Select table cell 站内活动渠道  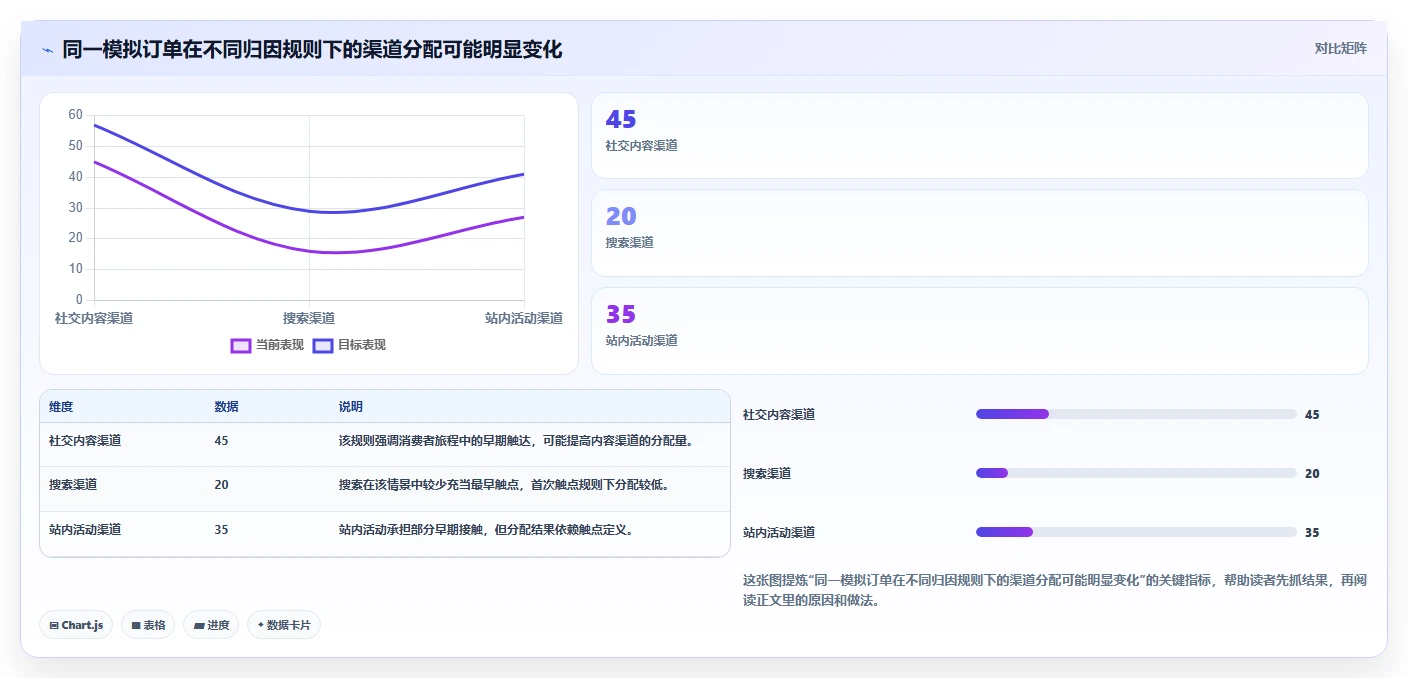[85, 530]
